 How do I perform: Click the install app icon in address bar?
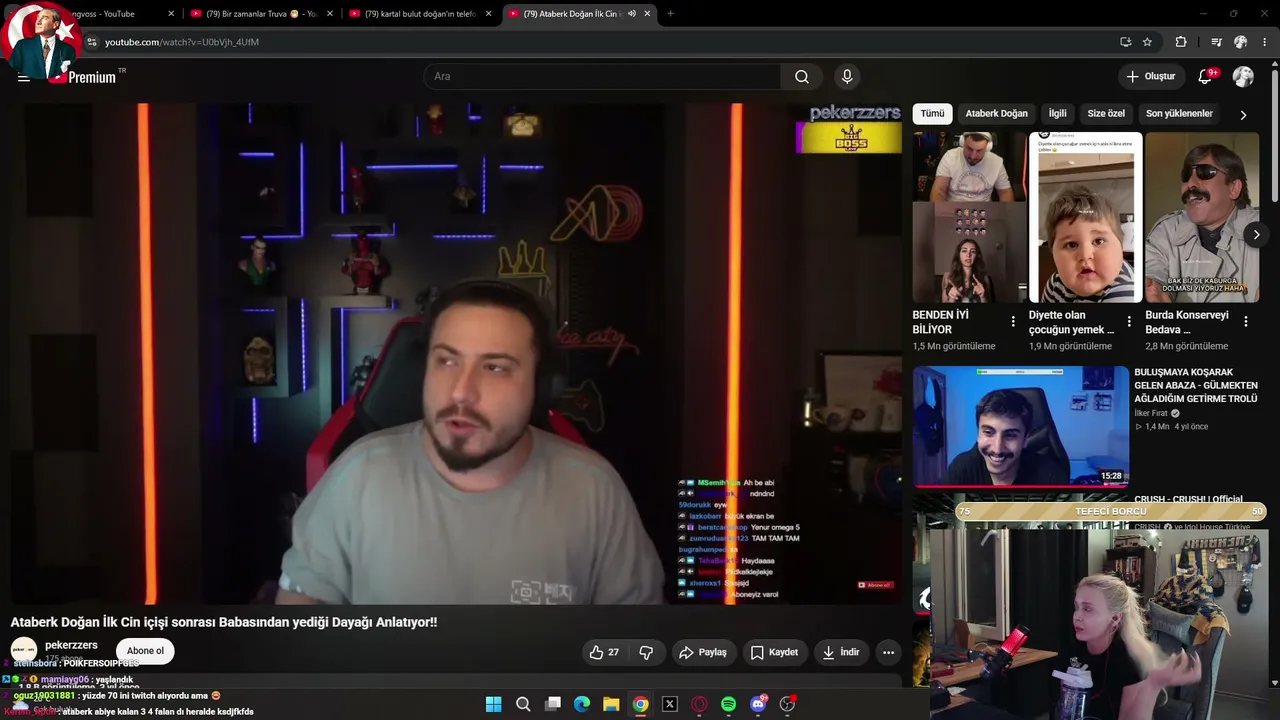pos(1126,42)
